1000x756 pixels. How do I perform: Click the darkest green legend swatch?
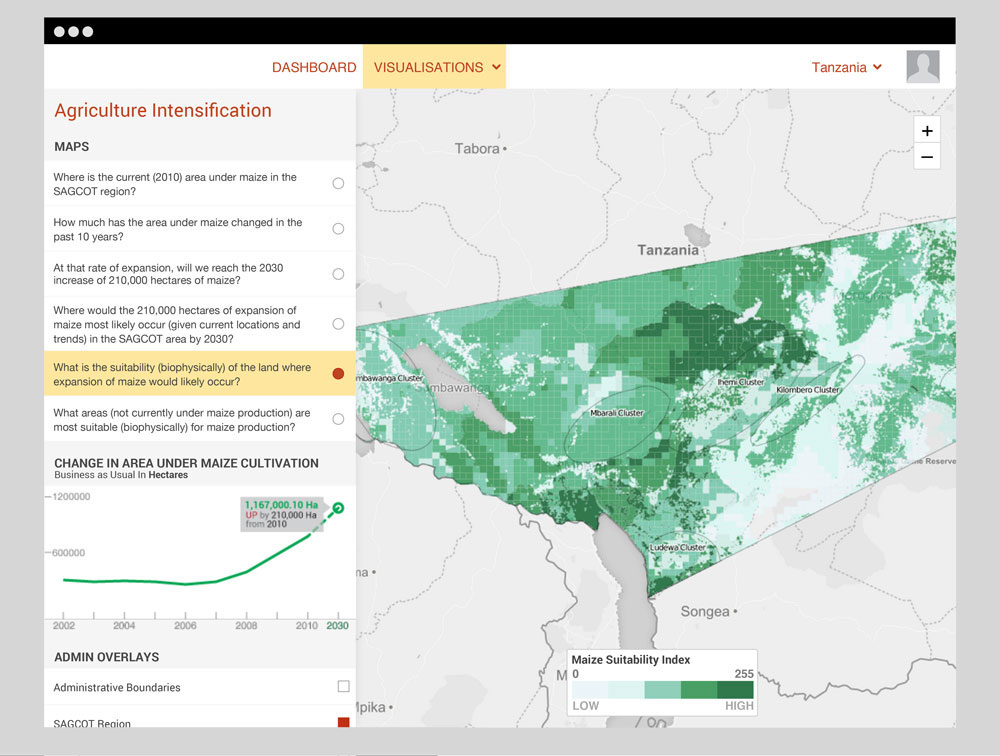(735, 690)
